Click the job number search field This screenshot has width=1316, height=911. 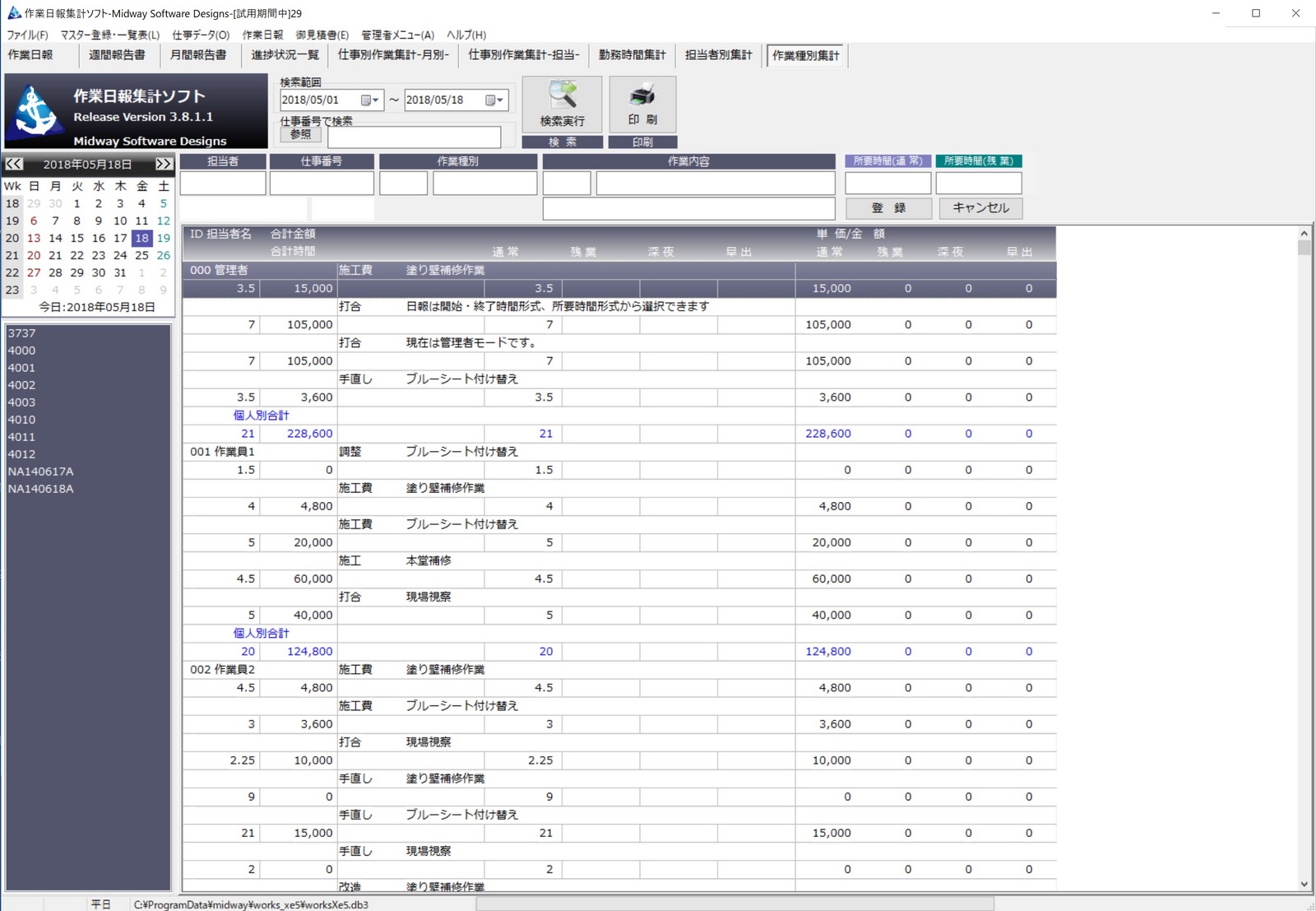pos(414,137)
